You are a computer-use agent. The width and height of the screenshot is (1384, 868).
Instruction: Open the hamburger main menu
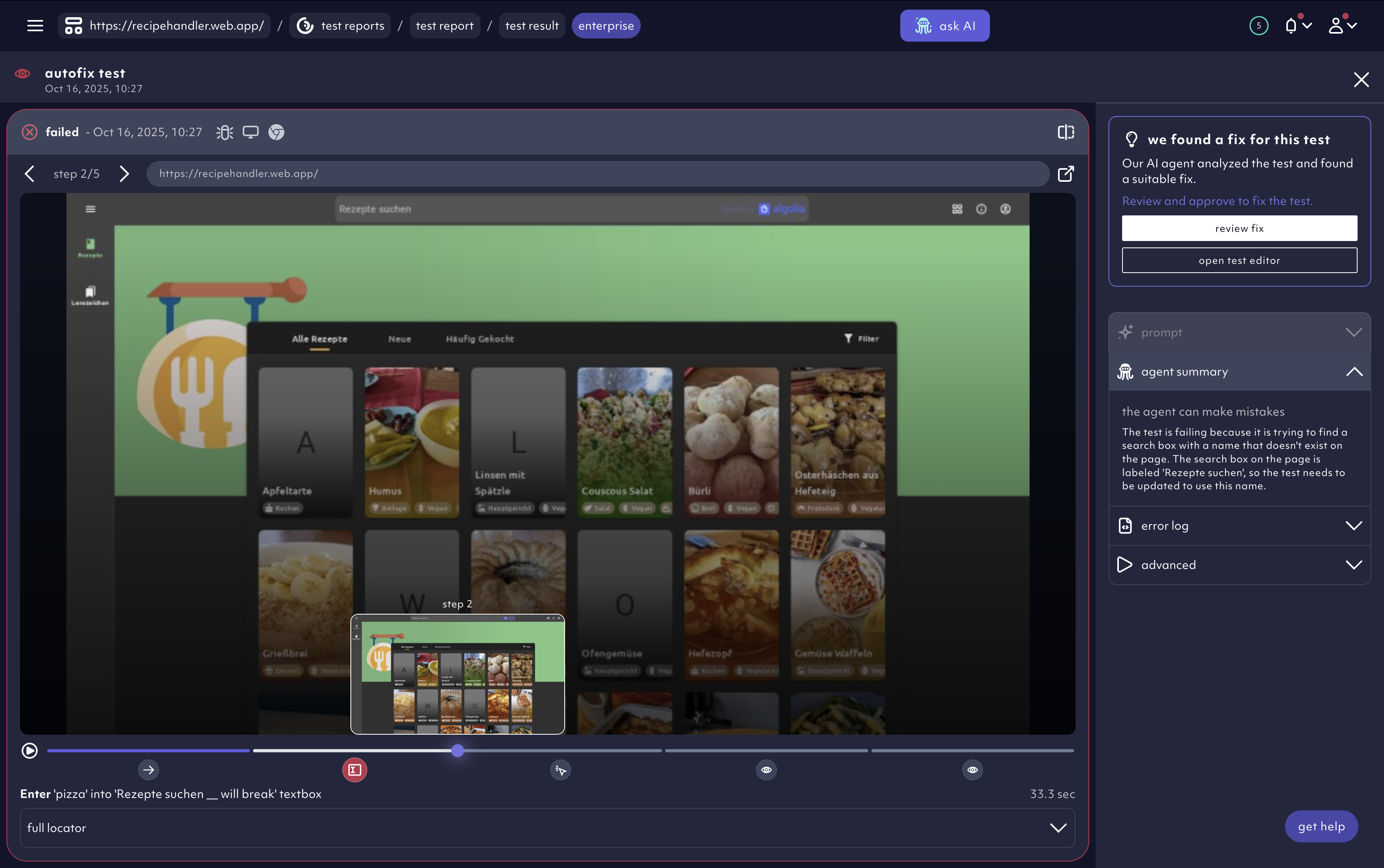(x=35, y=26)
